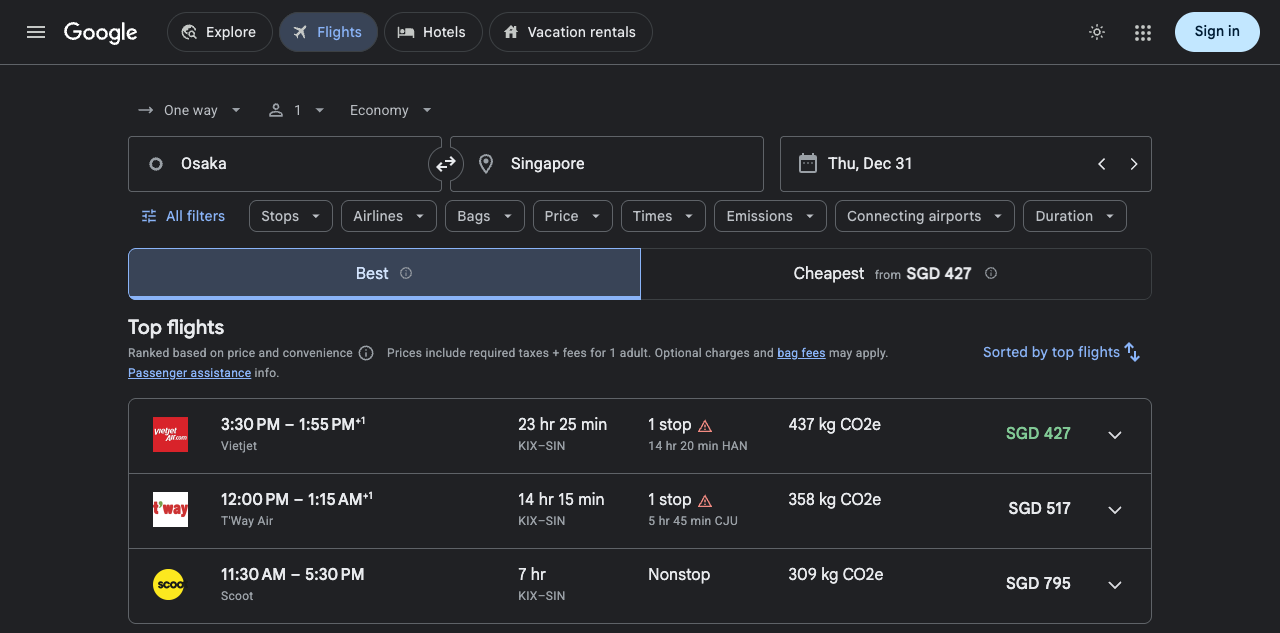Click the All filters sliders icon

pyautogui.click(x=149, y=216)
